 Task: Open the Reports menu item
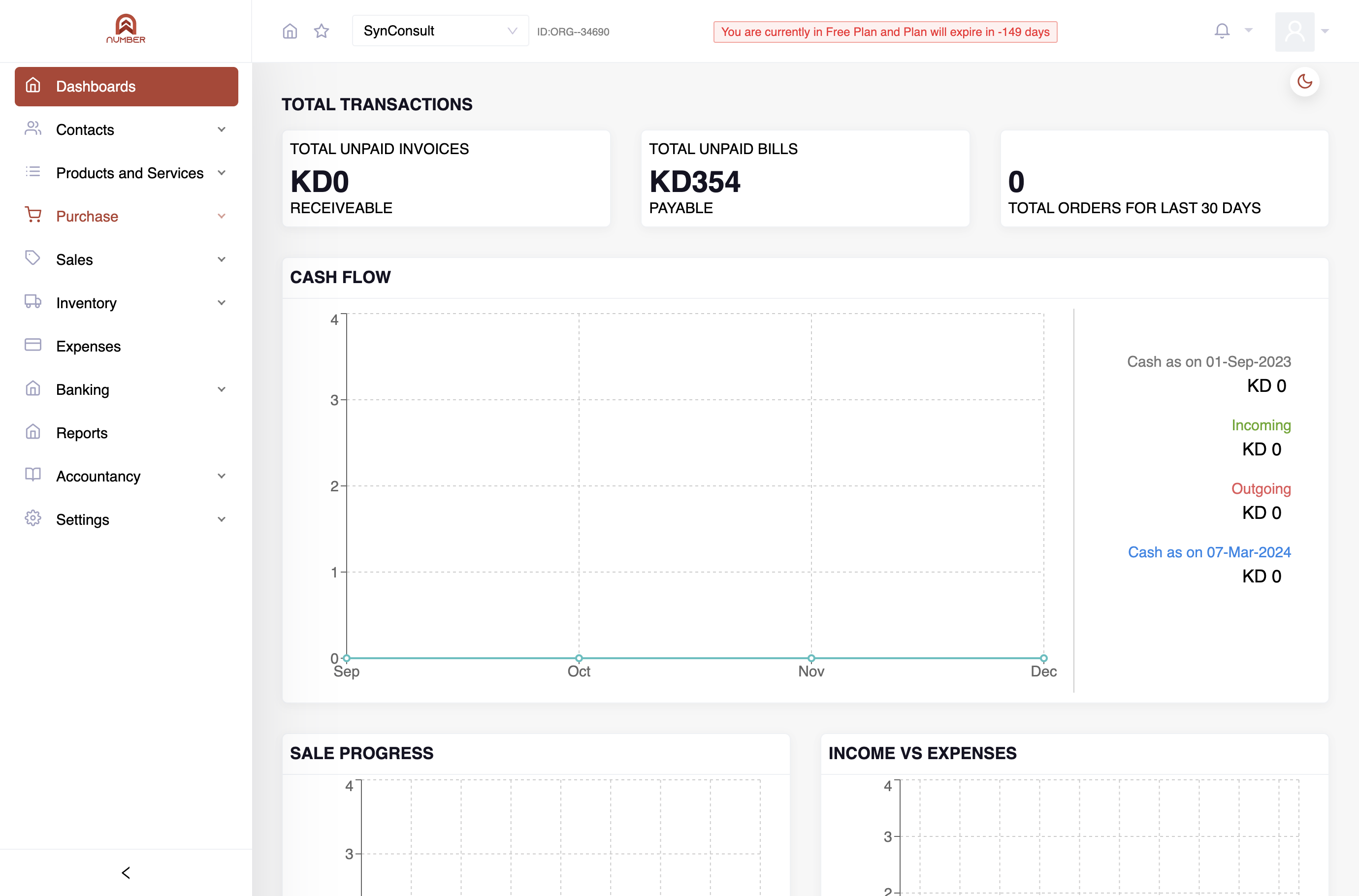[x=127, y=433]
